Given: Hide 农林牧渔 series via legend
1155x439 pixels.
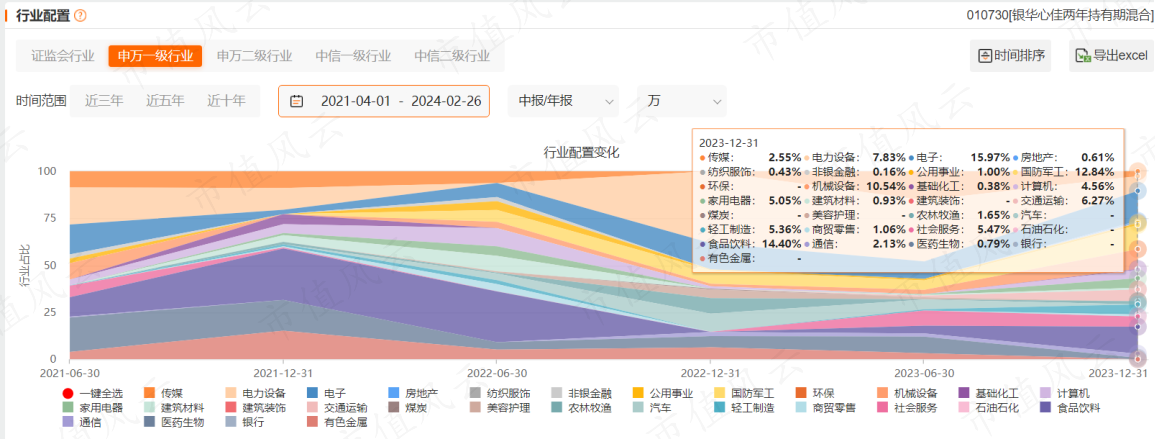Looking at the screenshot, I should 579,407.
